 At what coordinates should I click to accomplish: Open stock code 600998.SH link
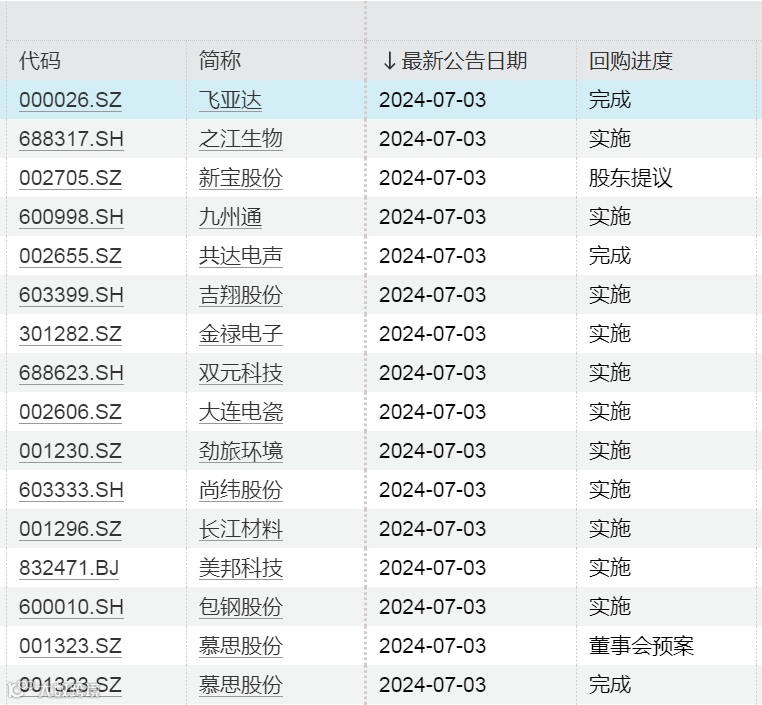click(71, 217)
